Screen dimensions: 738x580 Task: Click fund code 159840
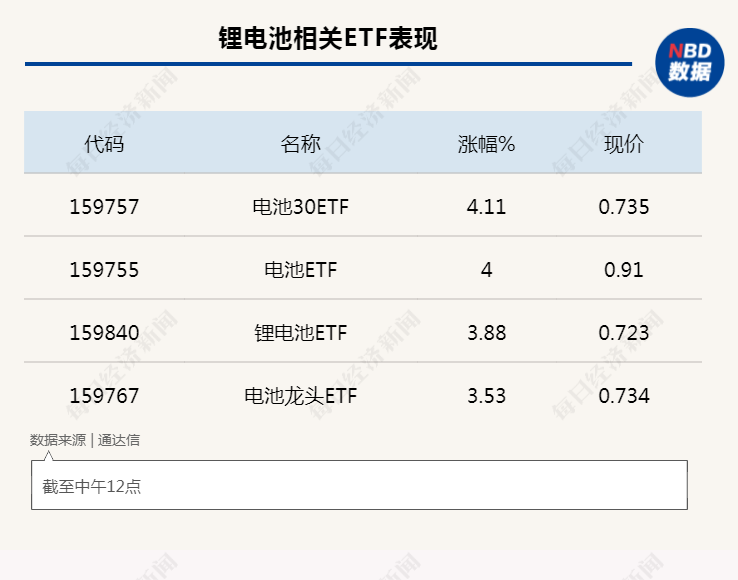point(104,333)
